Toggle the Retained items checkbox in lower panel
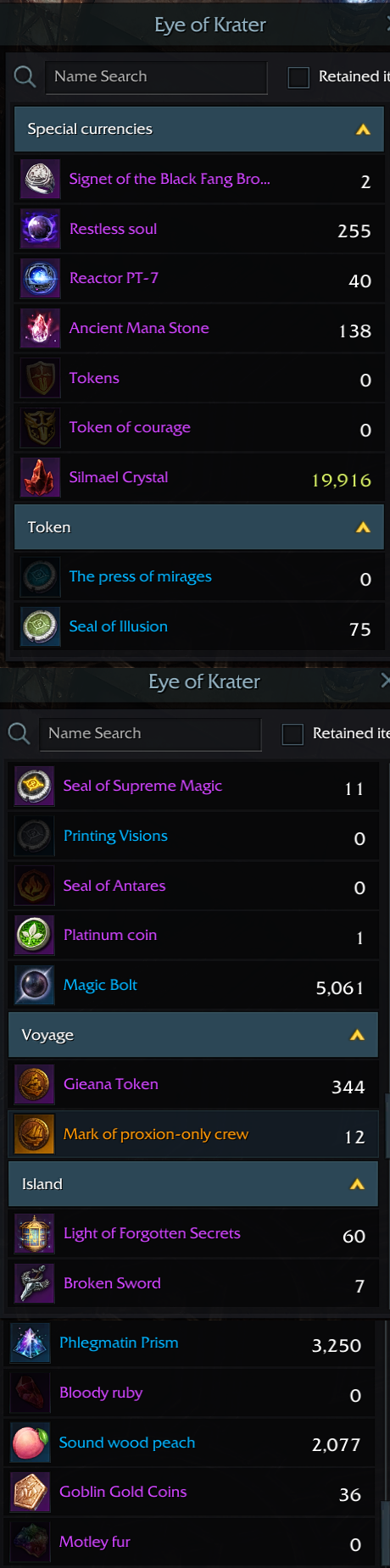The image size is (390, 1568). click(x=292, y=734)
